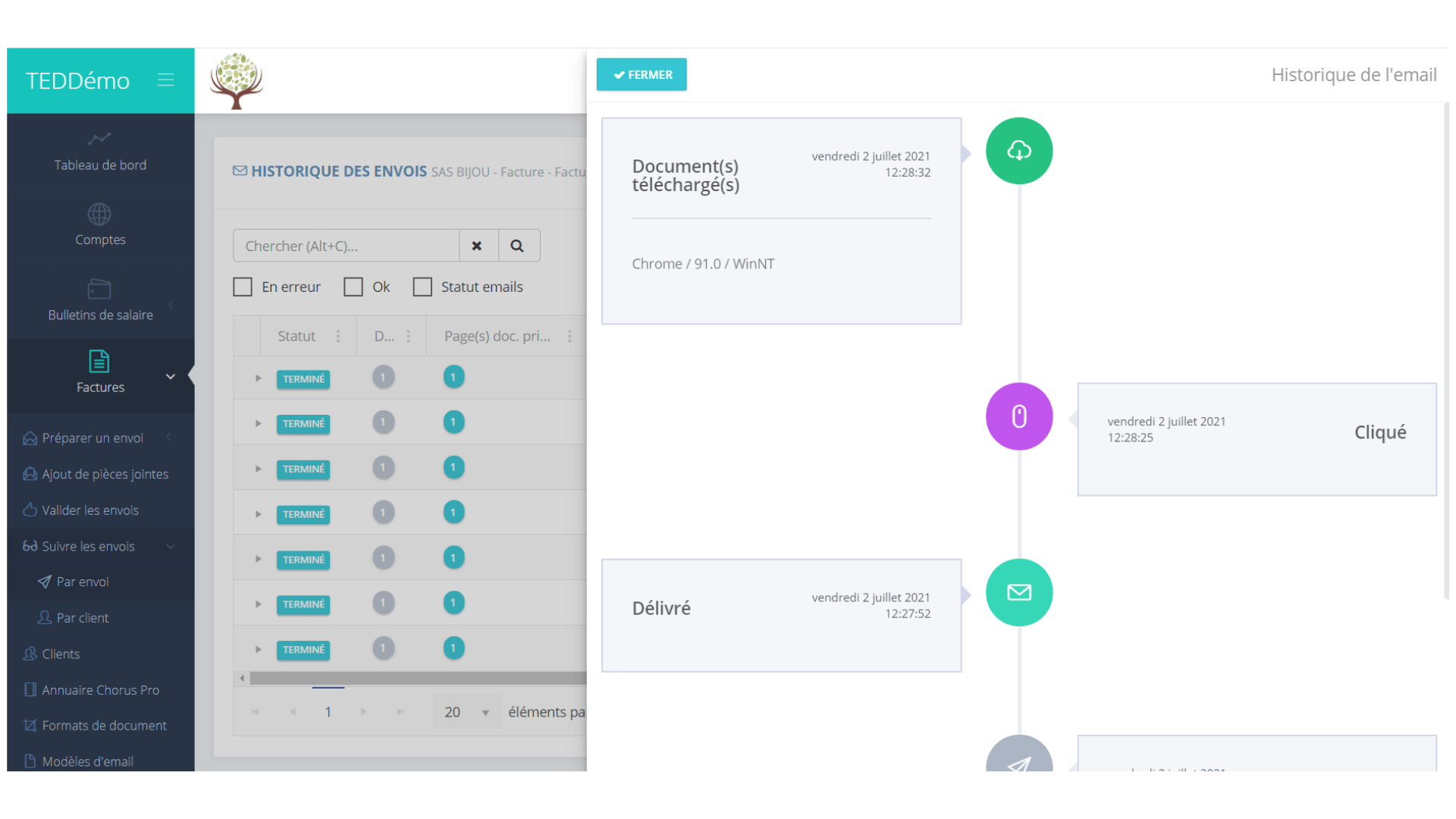The height and width of the screenshot is (819, 1456).
Task: Open the D... column options menu
Action: coord(408,336)
